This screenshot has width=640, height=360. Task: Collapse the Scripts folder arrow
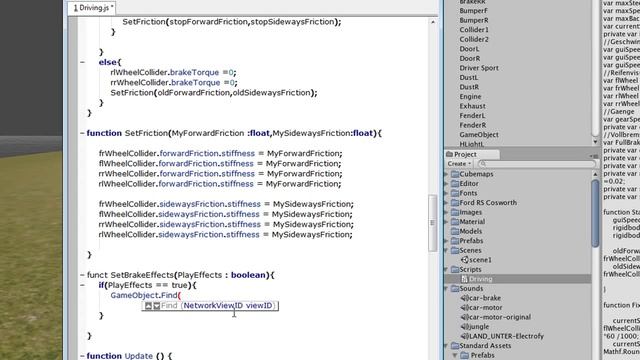point(447,269)
